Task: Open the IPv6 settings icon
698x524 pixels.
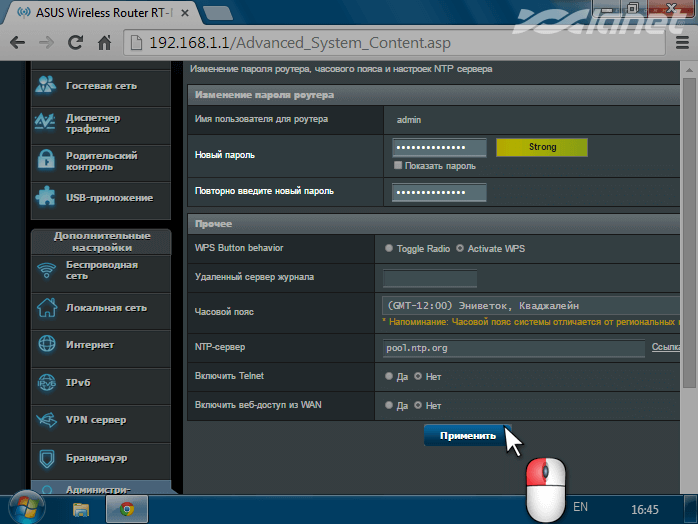Action: [x=46, y=382]
